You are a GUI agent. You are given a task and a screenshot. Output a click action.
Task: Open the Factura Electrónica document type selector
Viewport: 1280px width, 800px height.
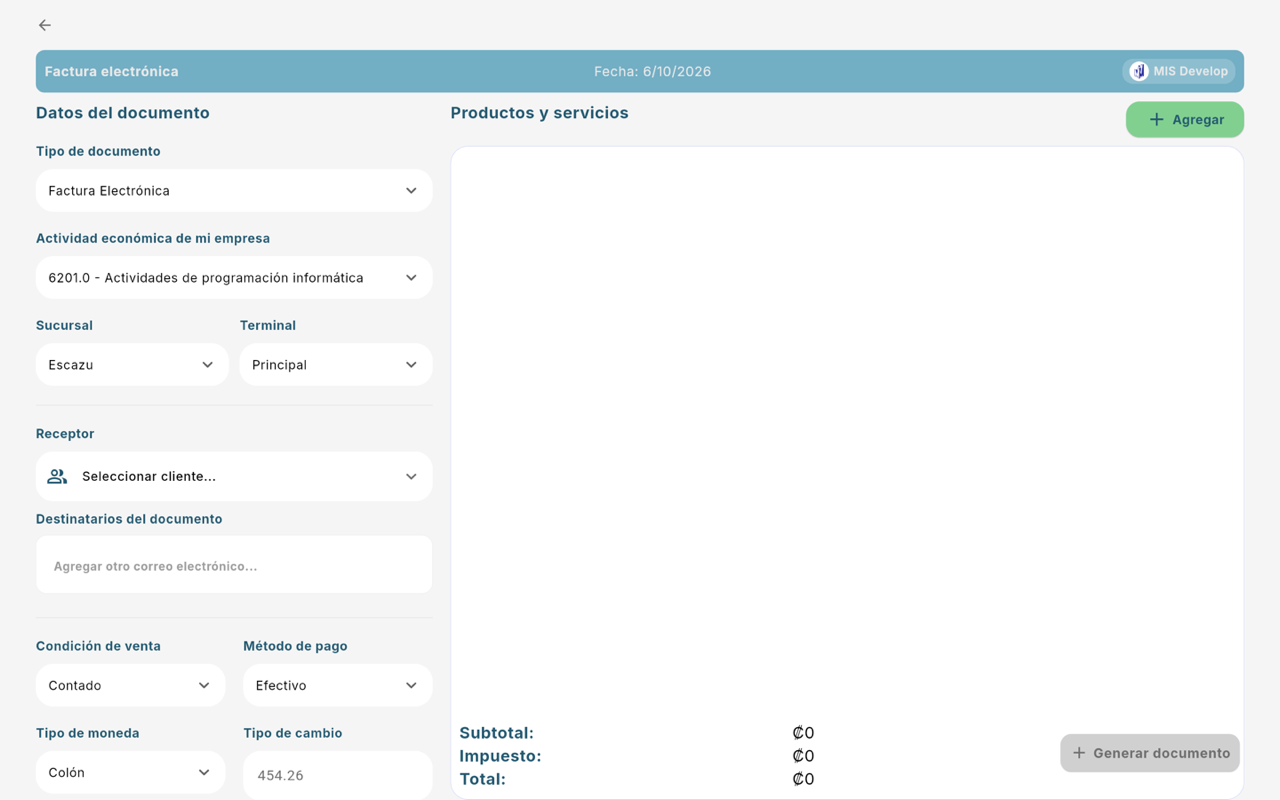click(x=234, y=190)
